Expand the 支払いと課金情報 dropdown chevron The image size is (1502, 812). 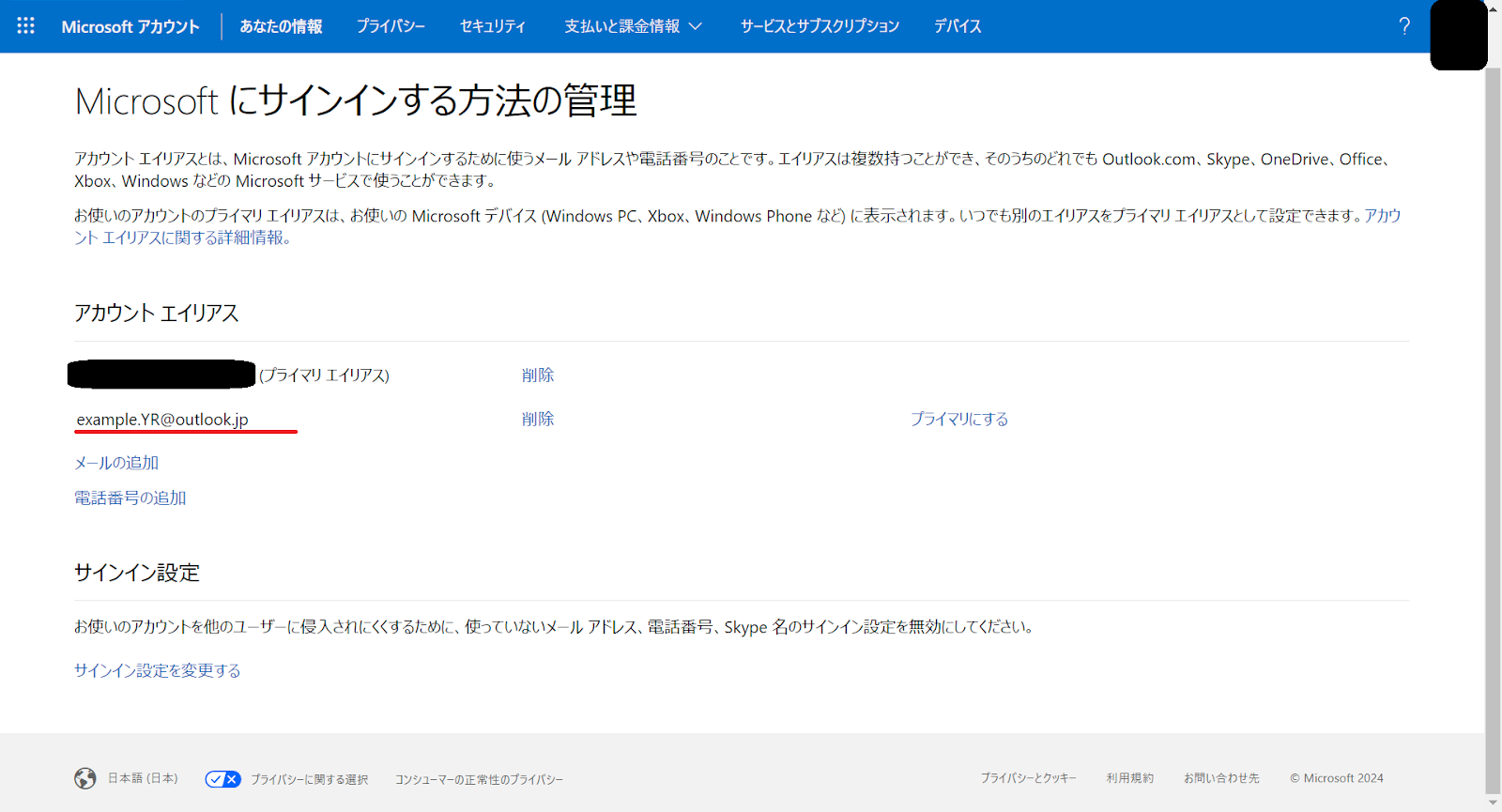[696, 26]
